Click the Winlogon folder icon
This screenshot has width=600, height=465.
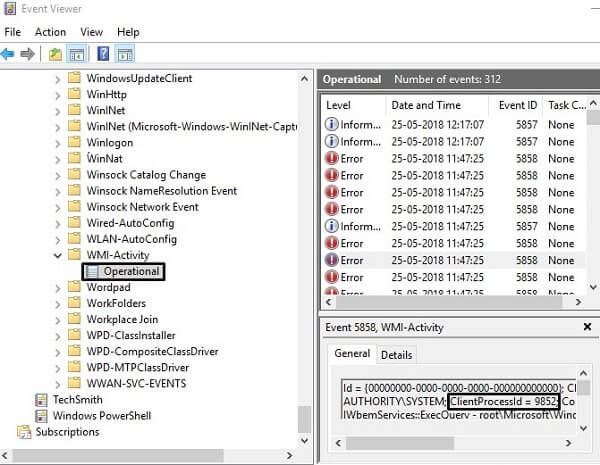click(74, 142)
